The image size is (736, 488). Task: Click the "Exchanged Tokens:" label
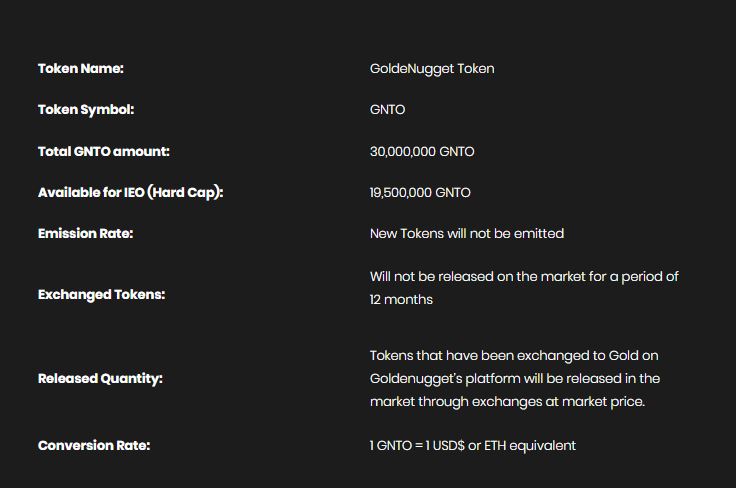(102, 295)
